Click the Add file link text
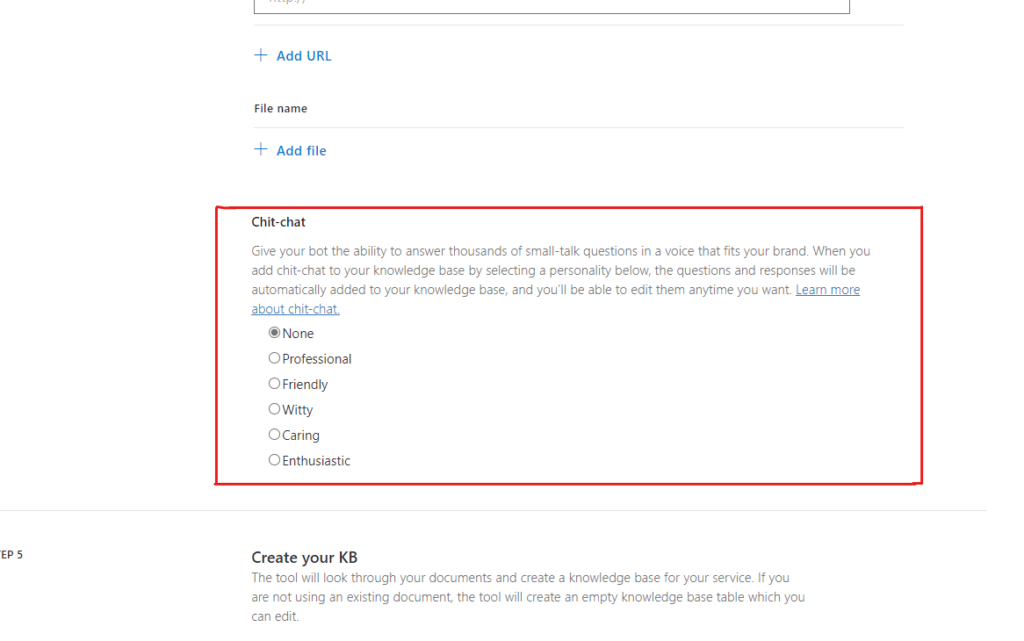Viewport: 1024px width, 641px height. 301,151
